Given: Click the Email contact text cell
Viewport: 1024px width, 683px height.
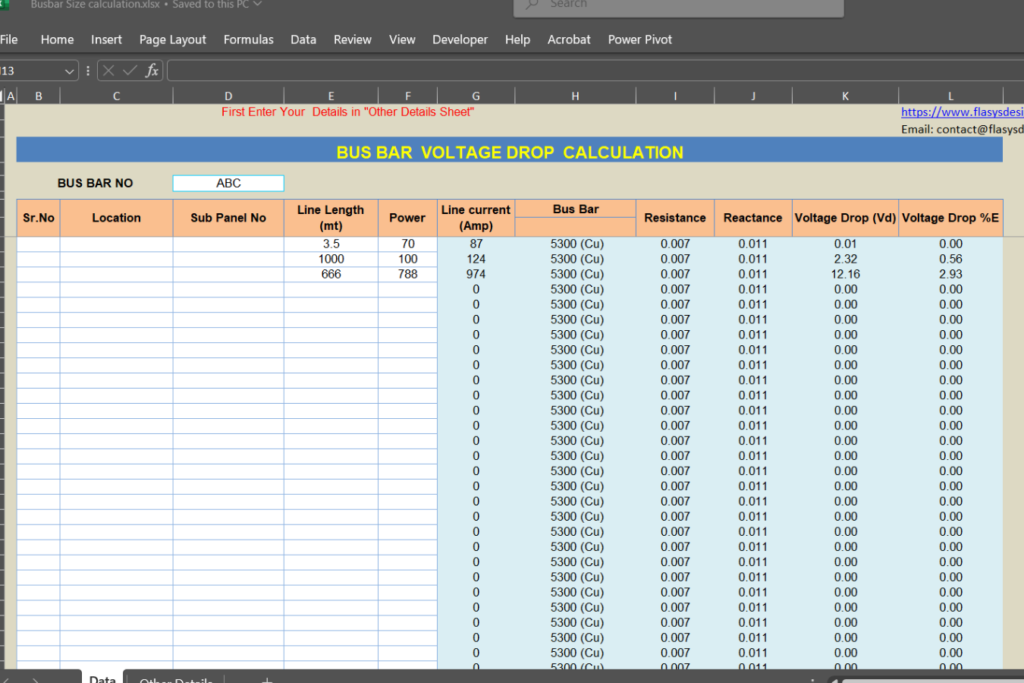Looking at the screenshot, I should coord(962,129).
